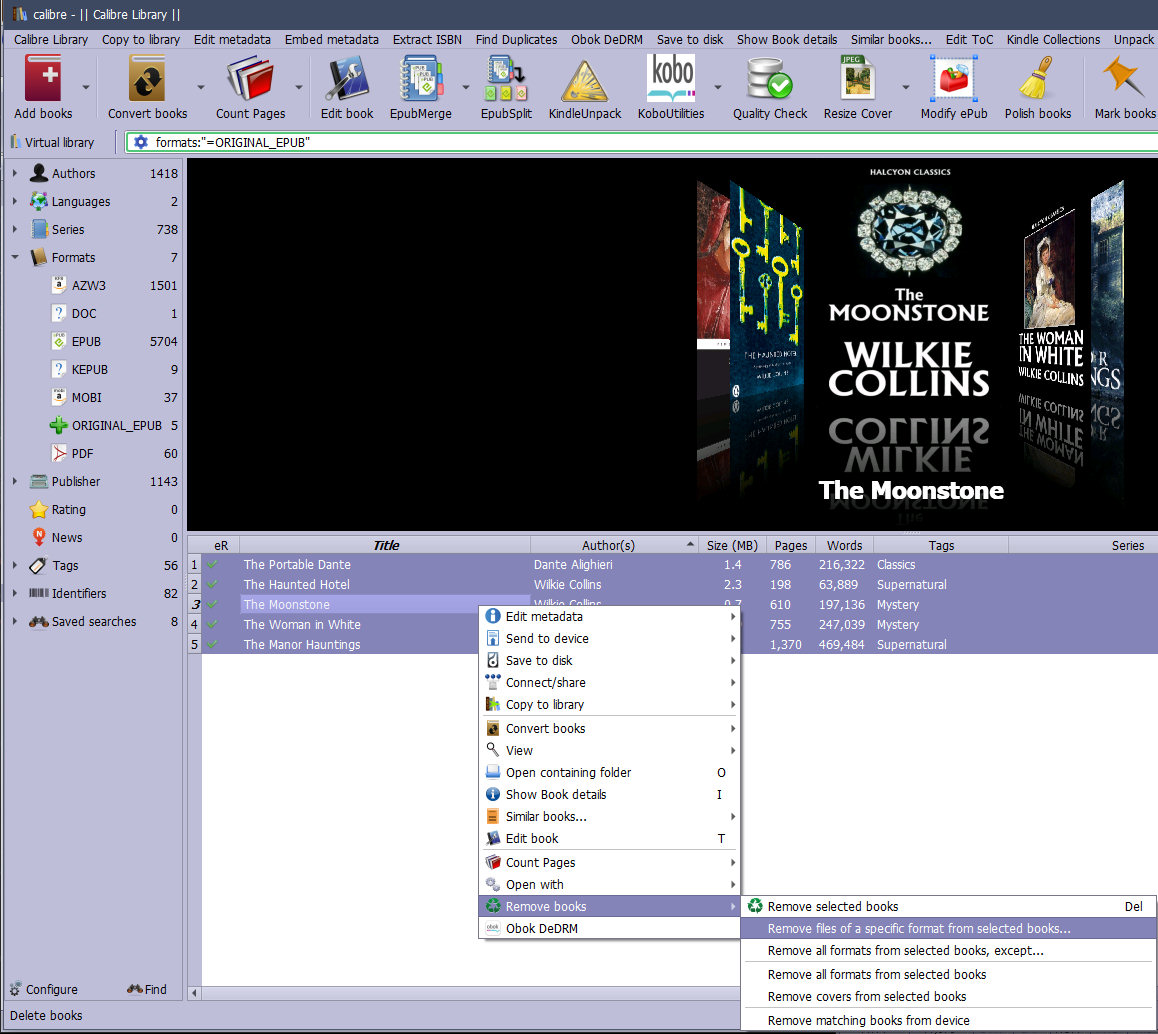Click the saved search gear icon

[x=140, y=142]
